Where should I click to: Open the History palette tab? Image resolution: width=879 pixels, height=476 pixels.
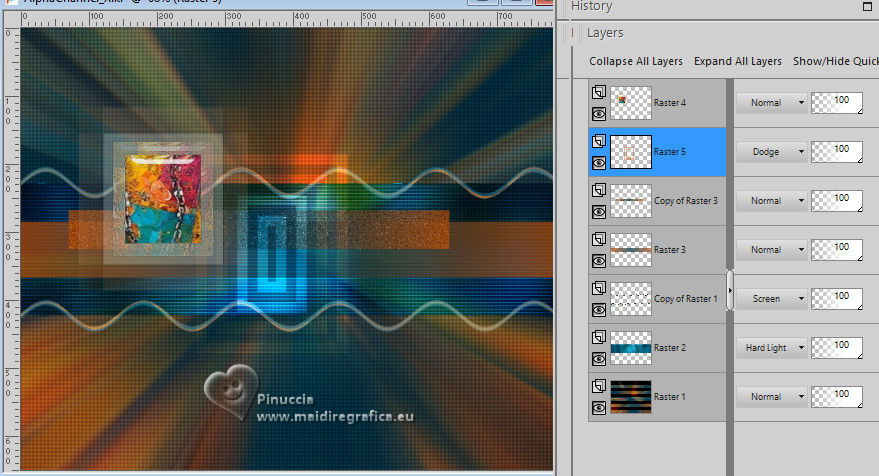pos(591,6)
